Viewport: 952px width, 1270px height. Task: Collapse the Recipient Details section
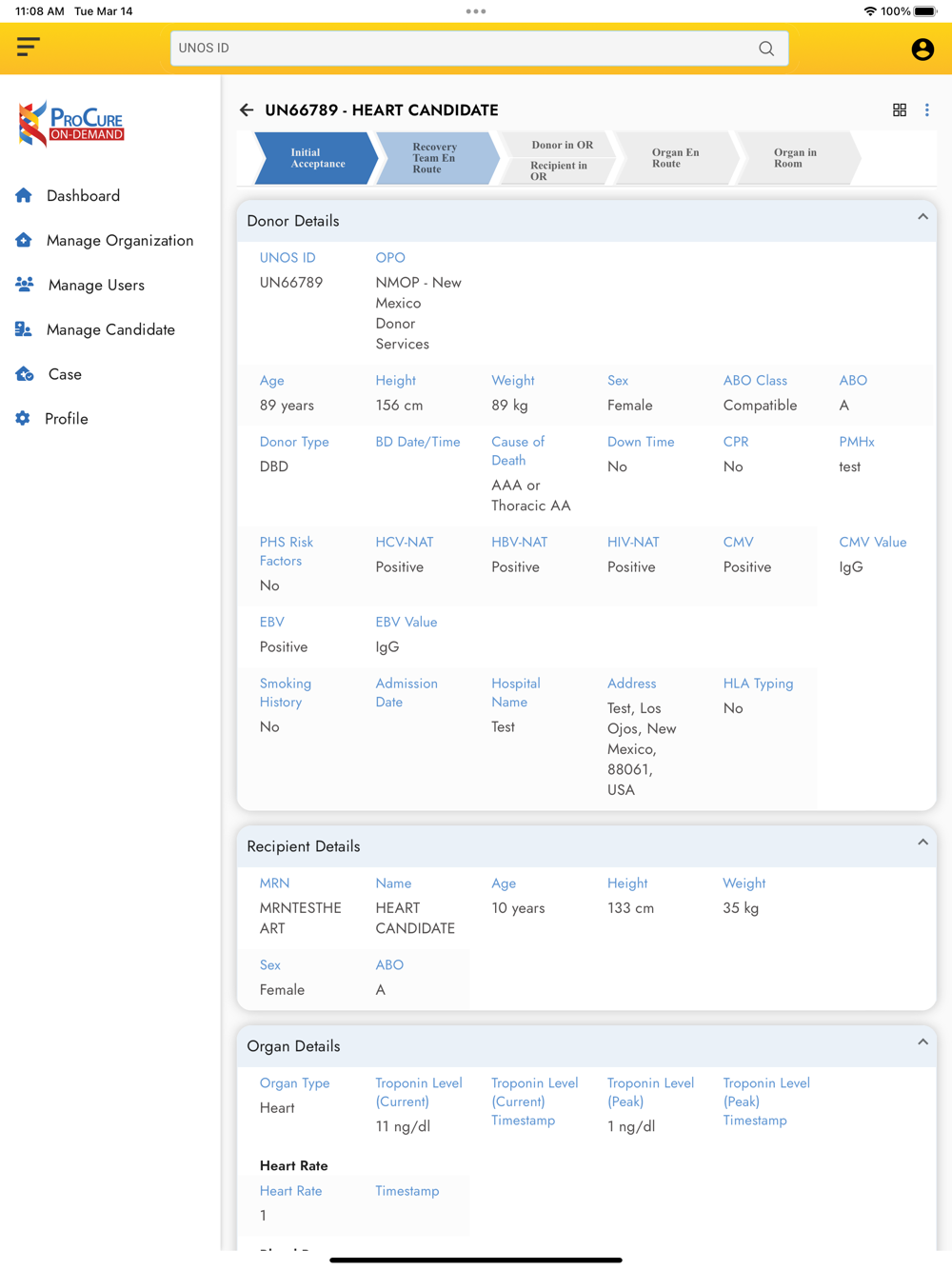922,843
